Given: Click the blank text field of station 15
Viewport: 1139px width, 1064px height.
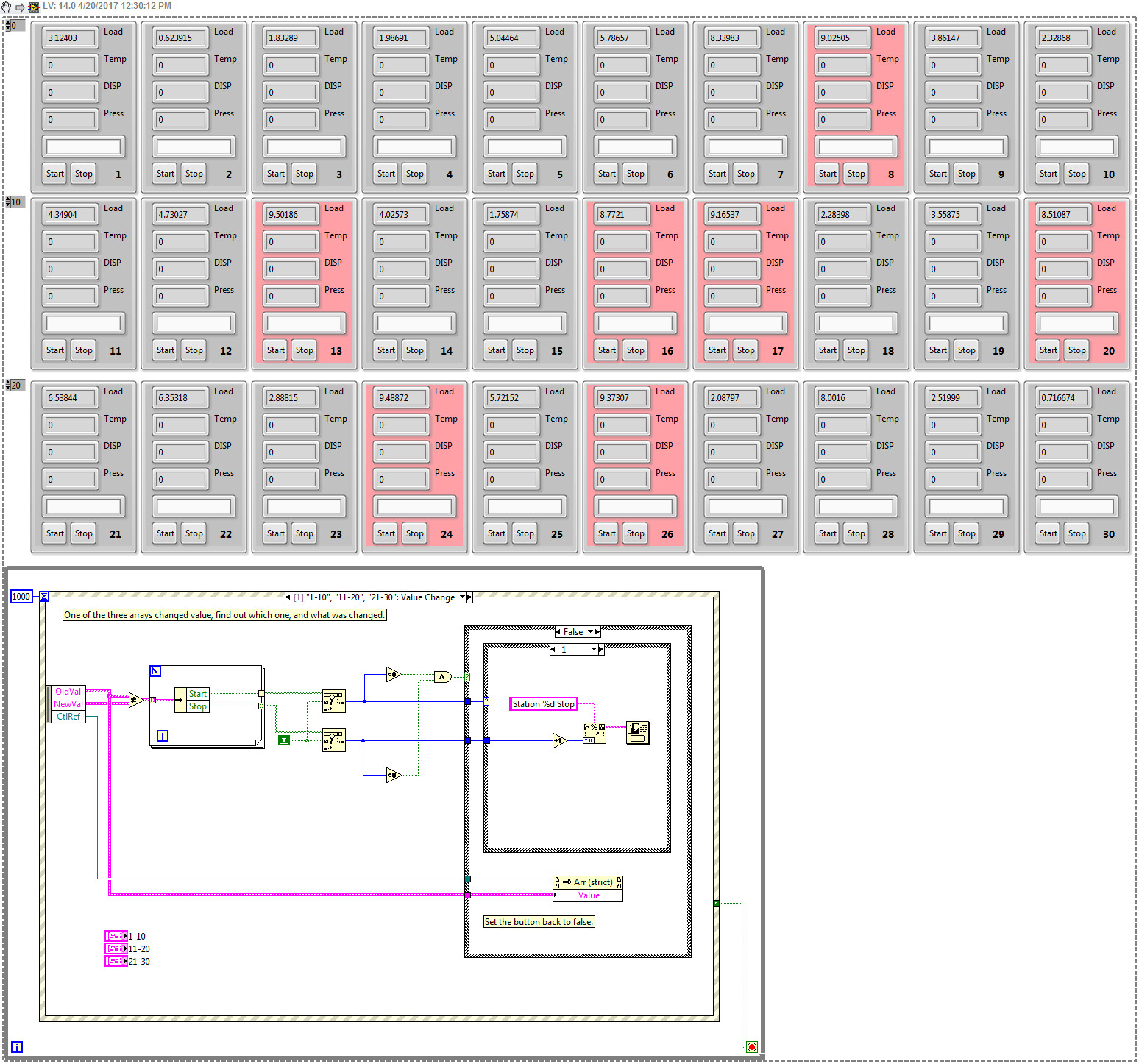Looking at the screenshot, I should 525,323.
